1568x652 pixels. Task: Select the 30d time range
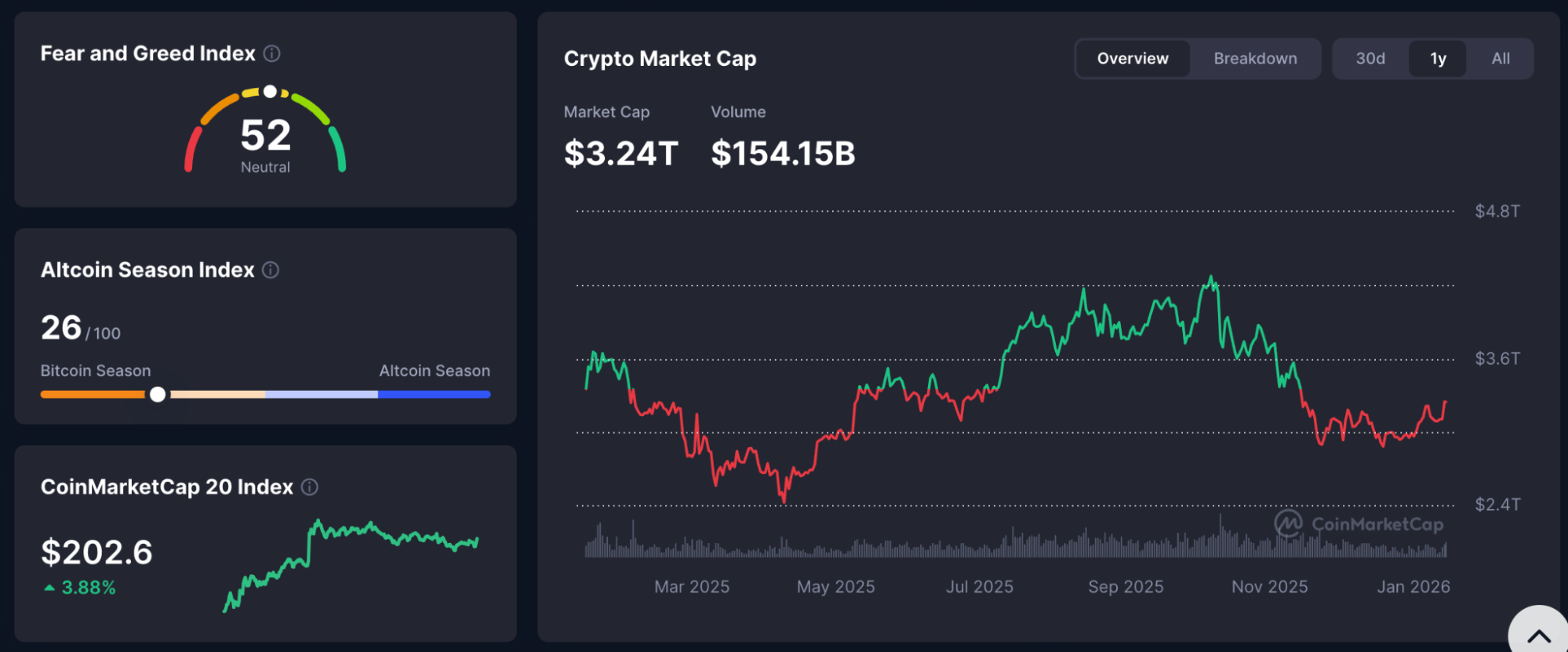click(1370, 59)
